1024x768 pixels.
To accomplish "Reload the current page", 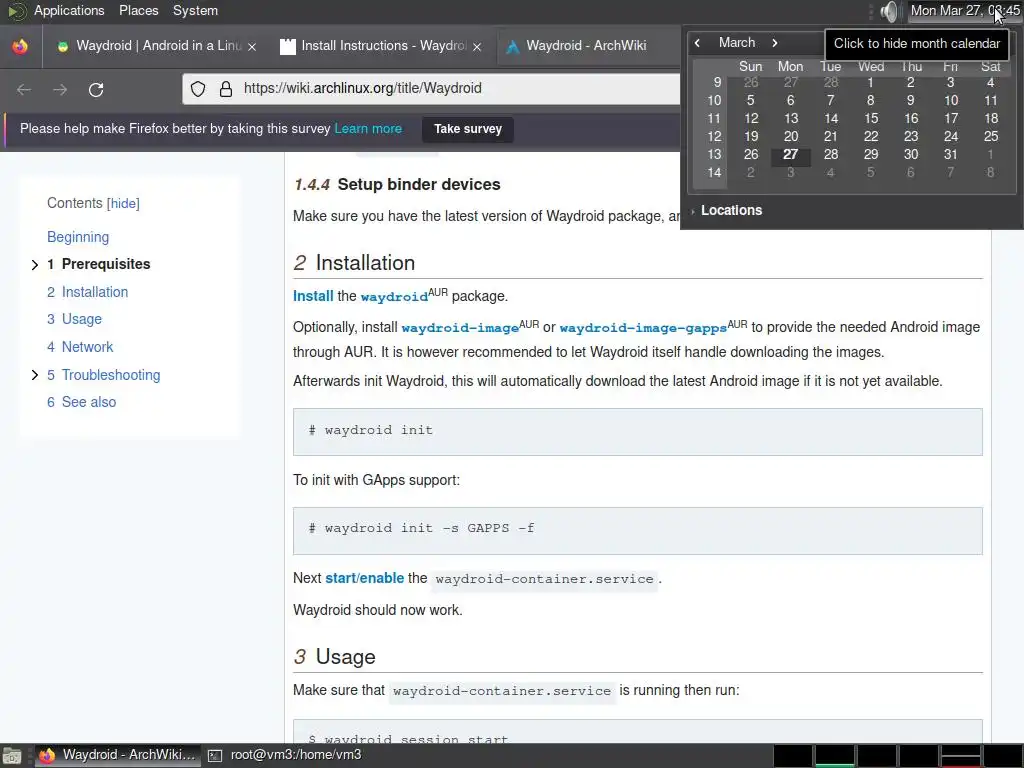I will (96, 89).
